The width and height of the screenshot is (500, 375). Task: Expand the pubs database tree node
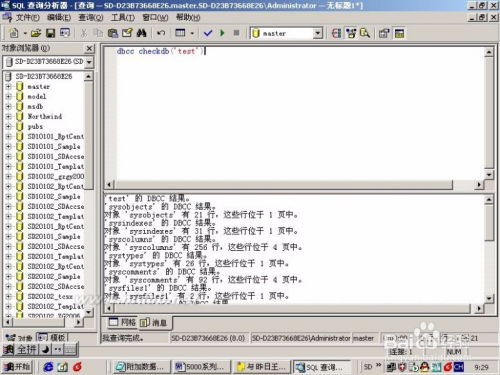point(8,126)
